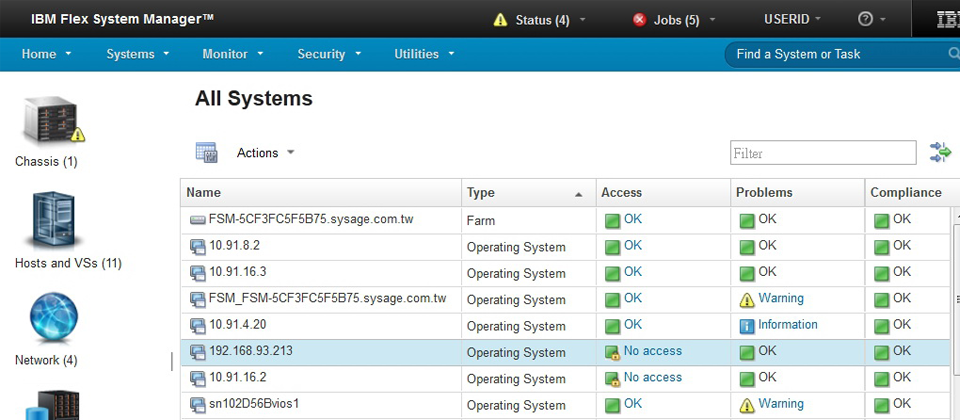
Task: Click the help question mark icon
Action: point(866,20)
